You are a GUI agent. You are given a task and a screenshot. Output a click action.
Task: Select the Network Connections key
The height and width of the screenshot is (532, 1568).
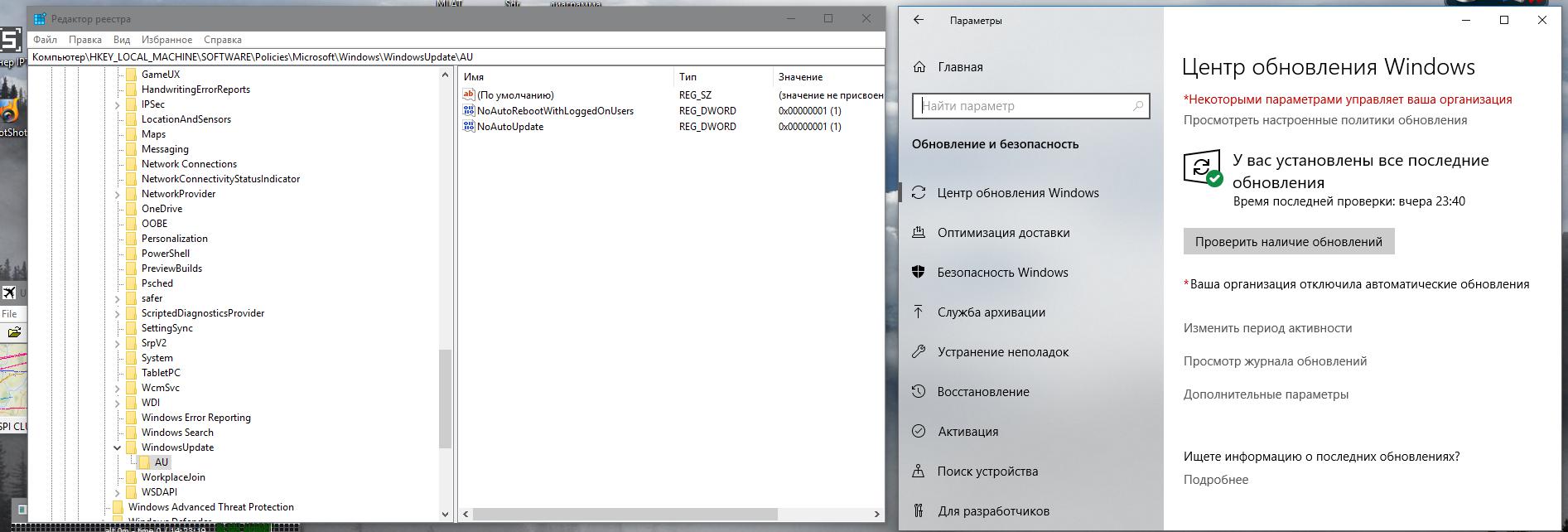tap(189, 164)
